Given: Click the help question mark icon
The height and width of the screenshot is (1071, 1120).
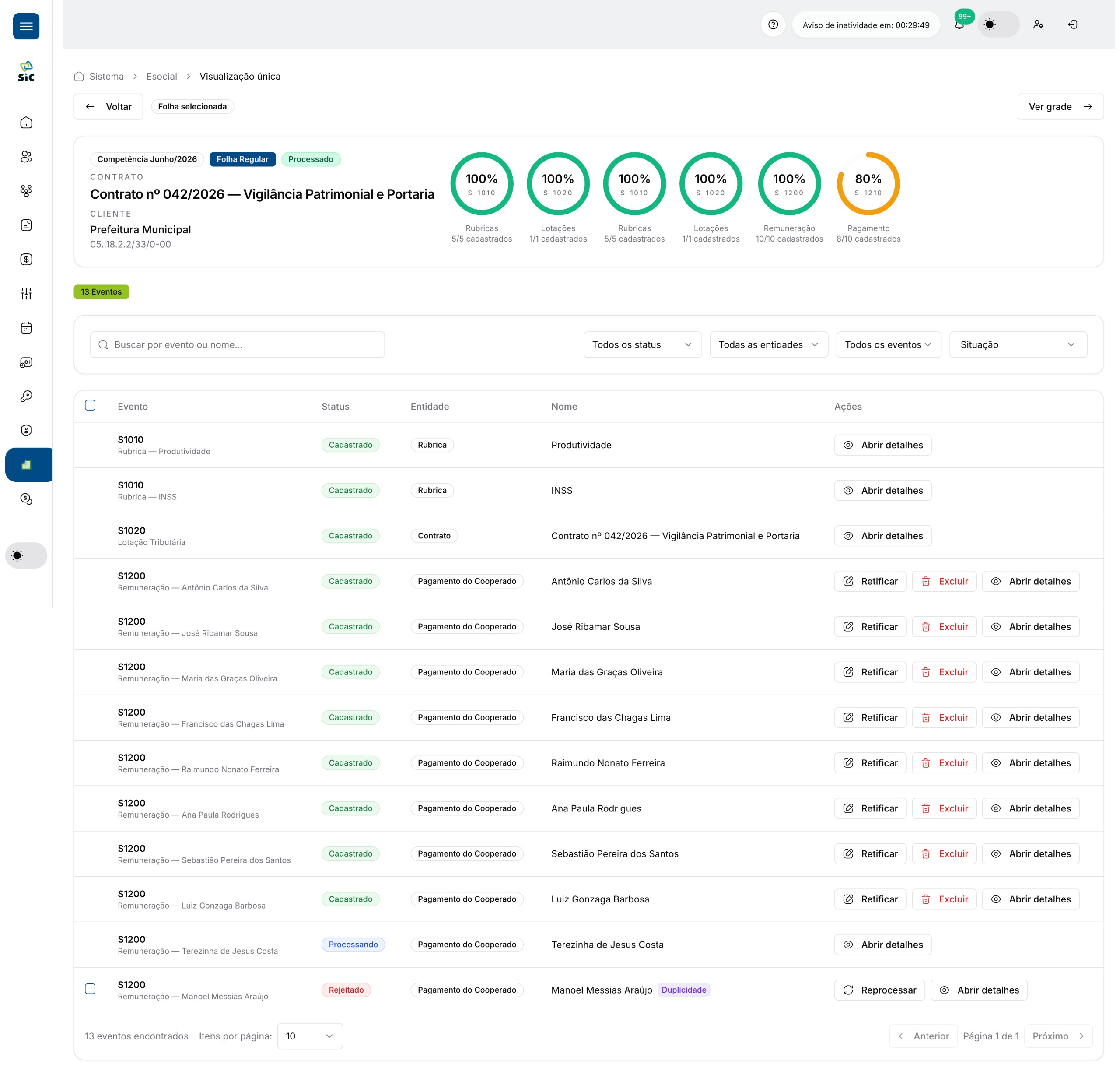Looking at the screenshot, I should pos(773,25).
